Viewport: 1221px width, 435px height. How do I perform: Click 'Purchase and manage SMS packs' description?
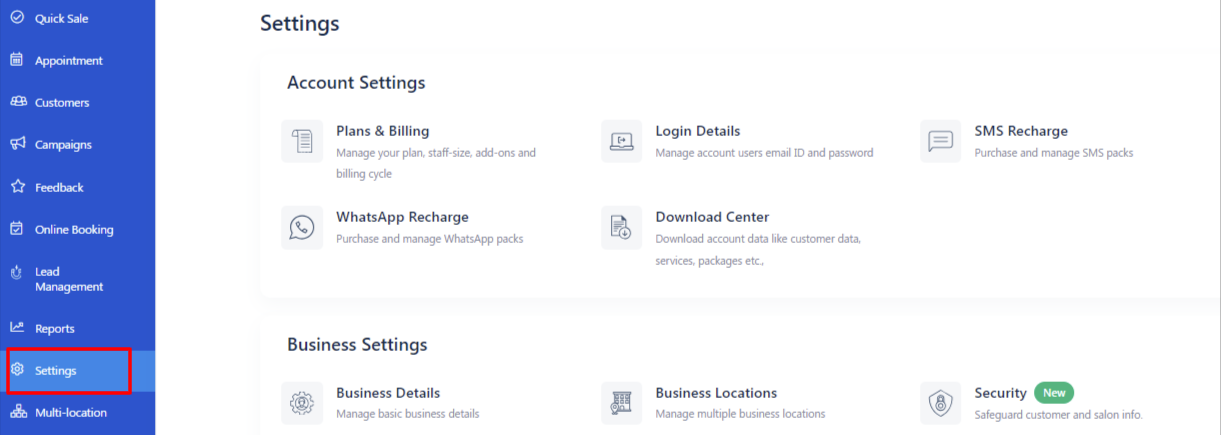tap(1054, 153)
